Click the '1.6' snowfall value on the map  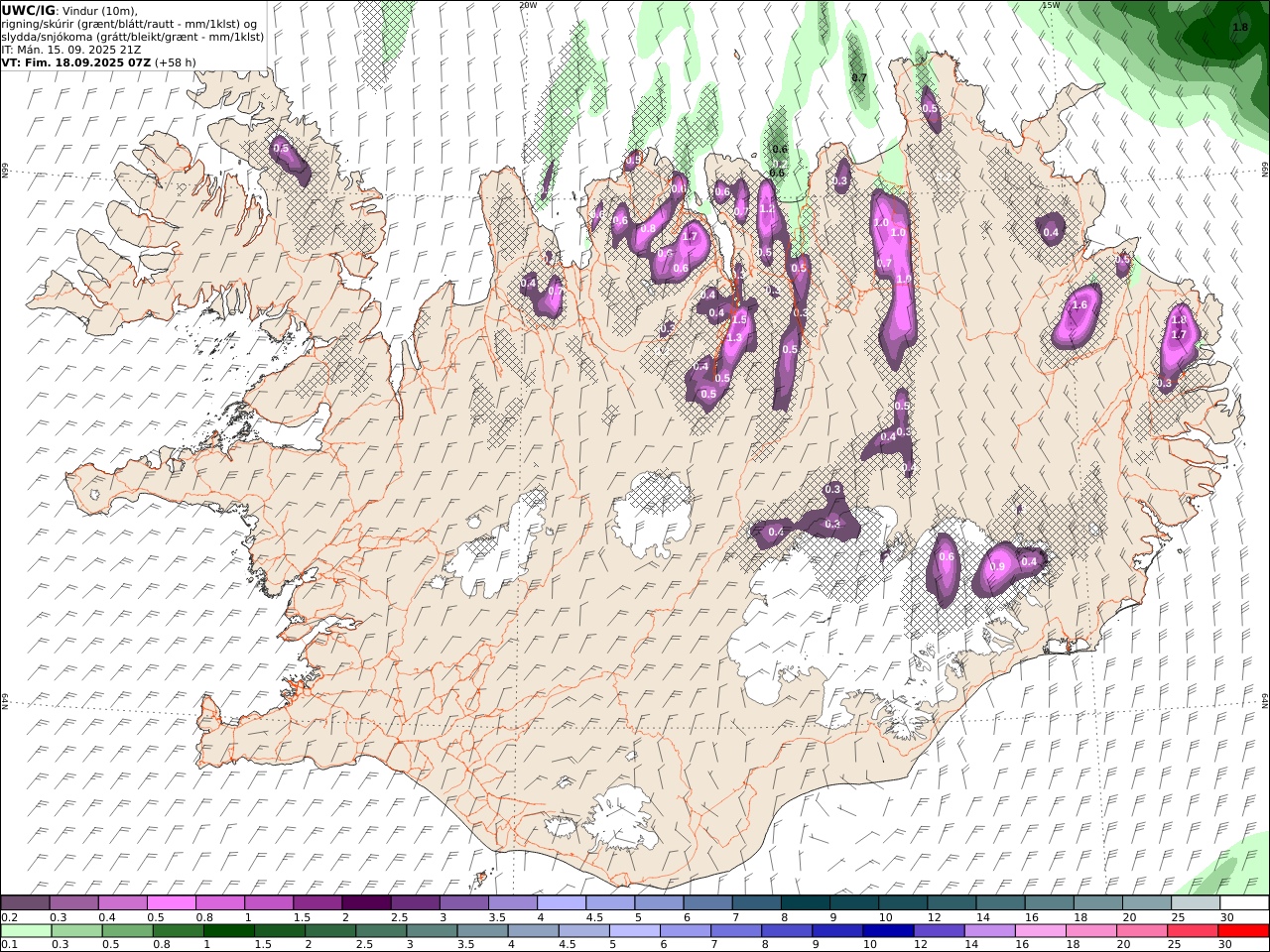pyautogui.click(x=1080, y=305)
